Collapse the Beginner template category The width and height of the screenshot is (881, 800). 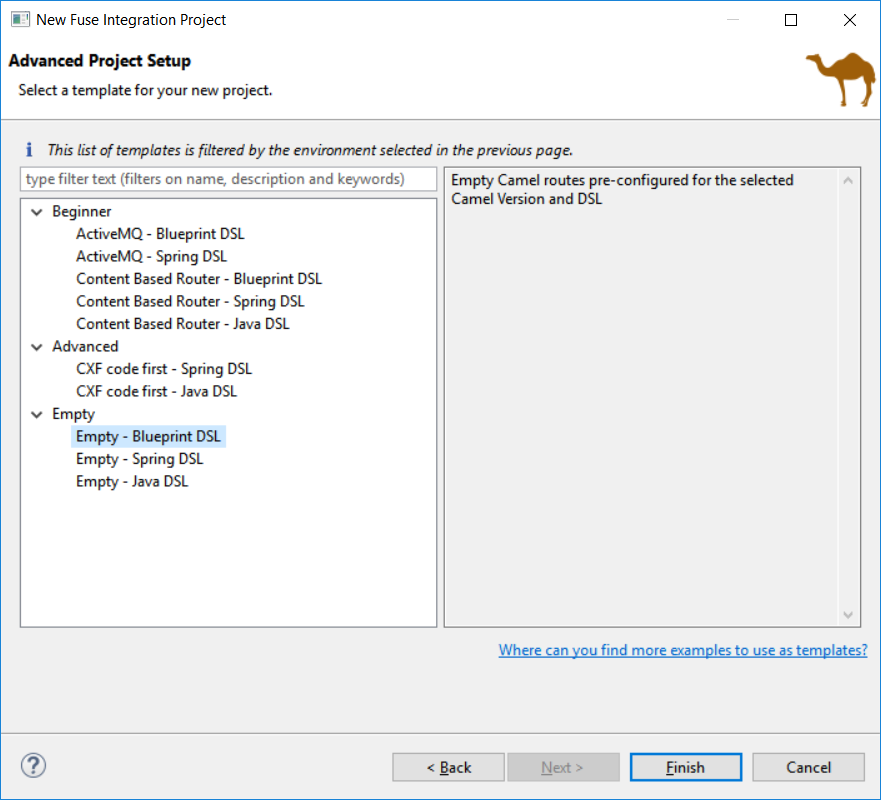(37, 212)
